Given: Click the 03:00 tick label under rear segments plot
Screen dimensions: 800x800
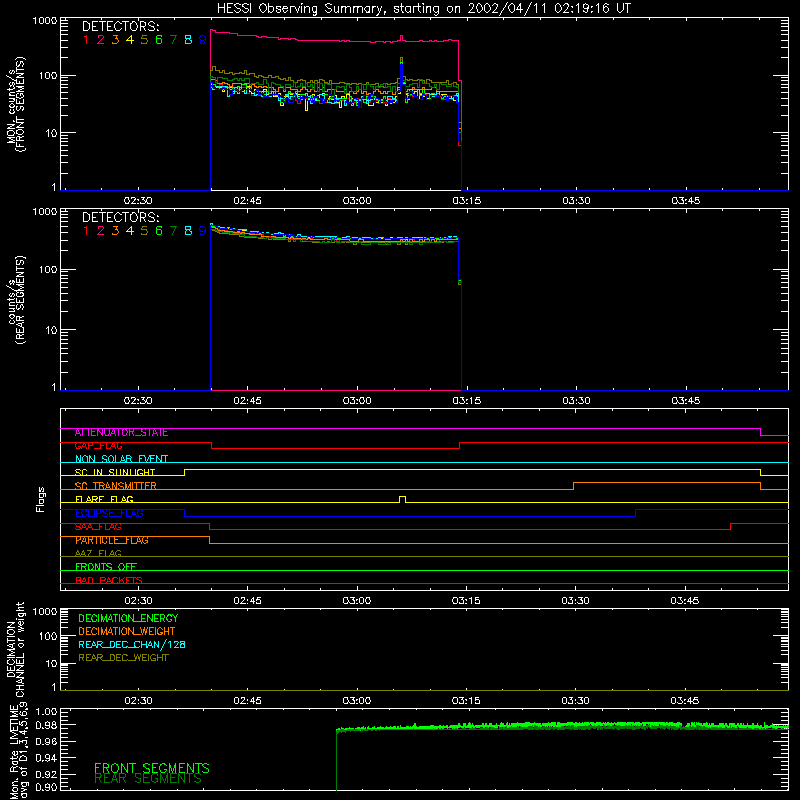Looking at the screenshot, I should pos(357,401).
